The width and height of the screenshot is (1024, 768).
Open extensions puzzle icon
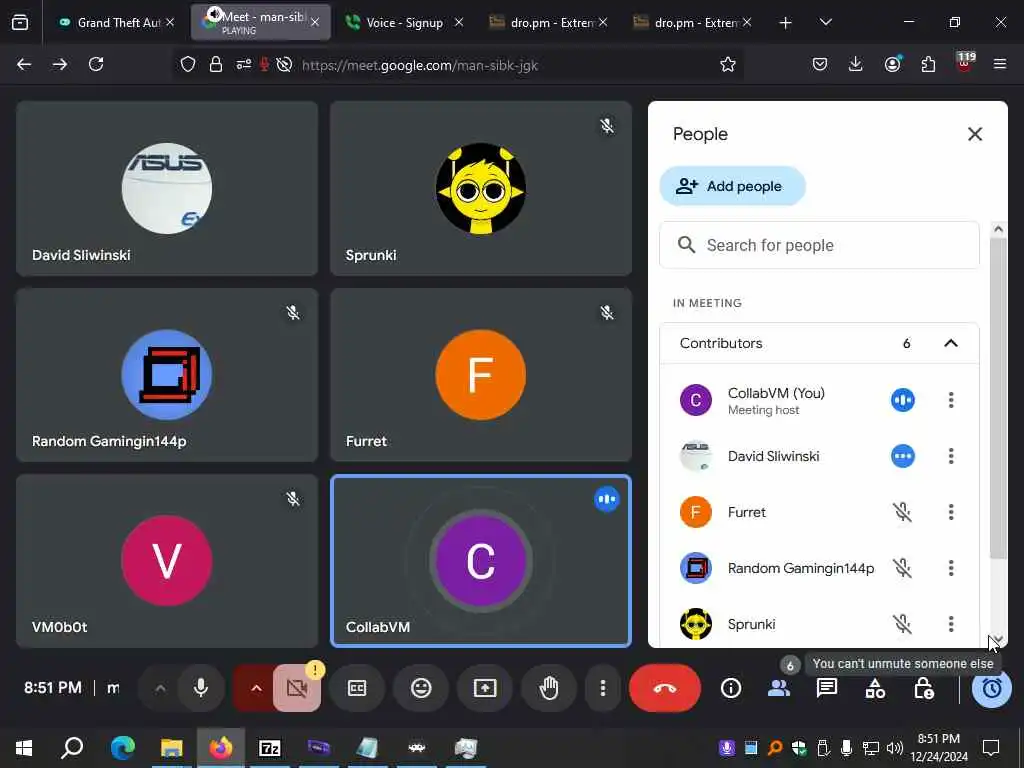928,64
